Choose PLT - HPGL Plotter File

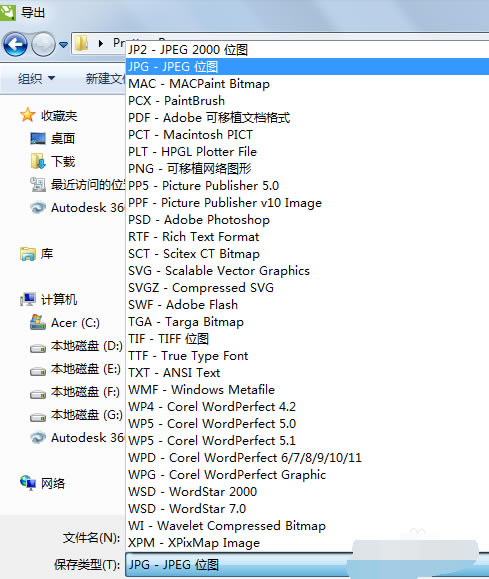[307, 151]
